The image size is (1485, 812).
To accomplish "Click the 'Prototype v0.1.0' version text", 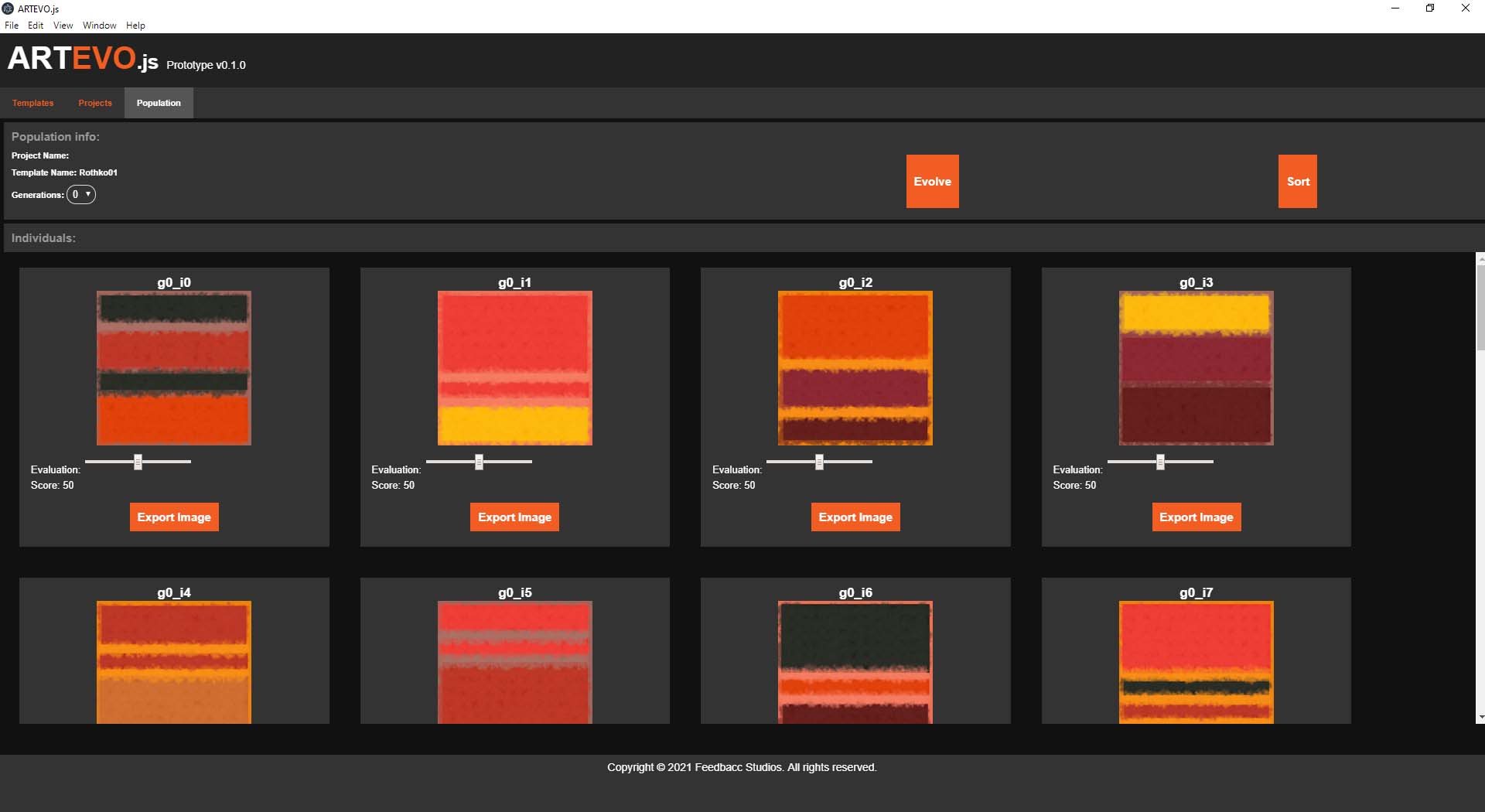I will (x=206, y=65).
